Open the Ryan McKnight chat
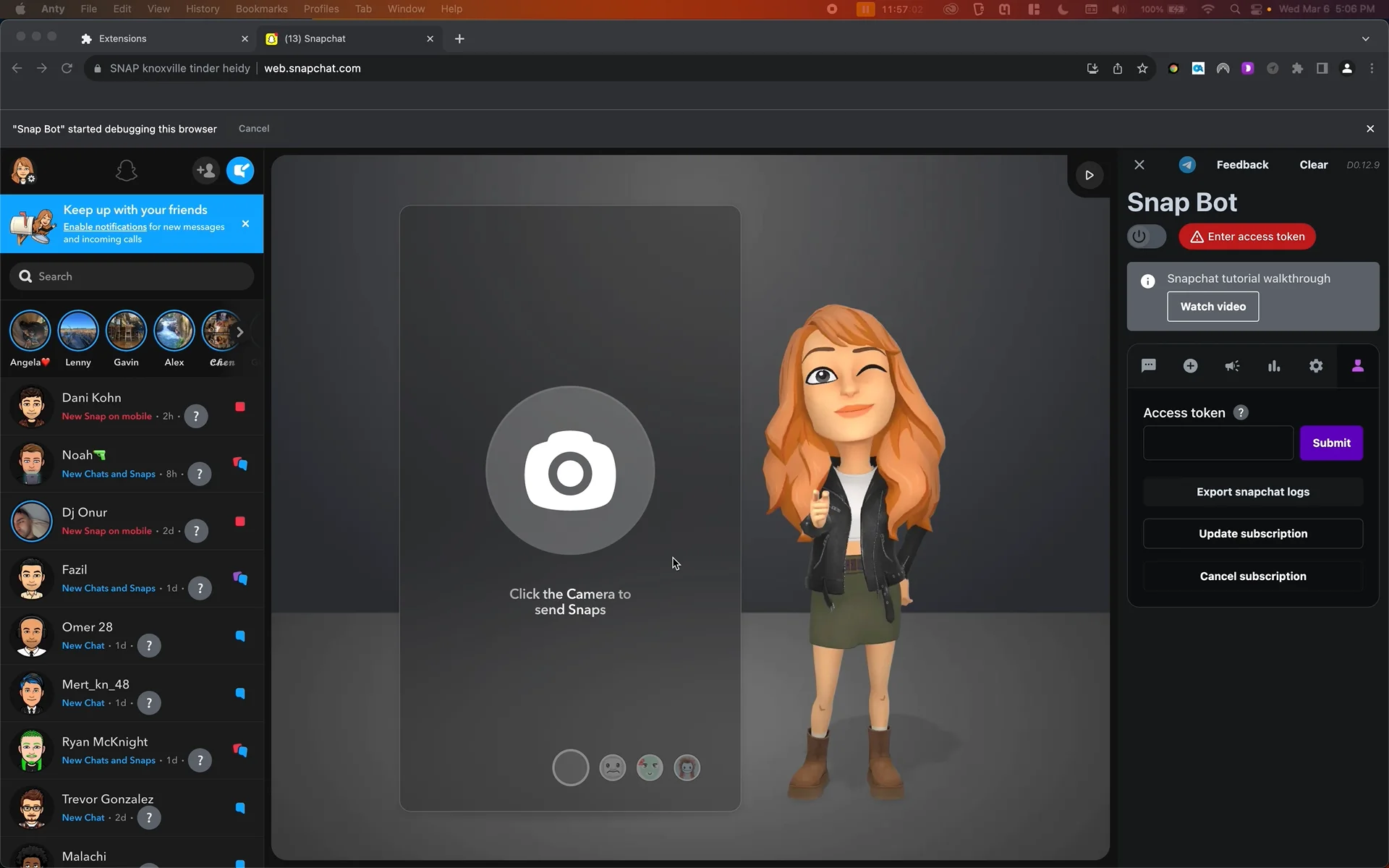The width and height of the screenshot is (1389, 868). point(132,750)
